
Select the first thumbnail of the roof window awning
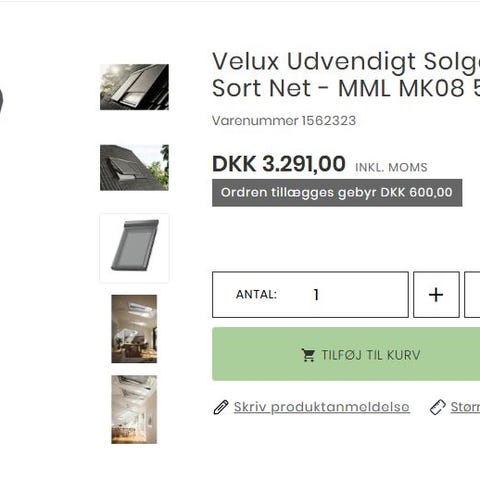point(134,87)
